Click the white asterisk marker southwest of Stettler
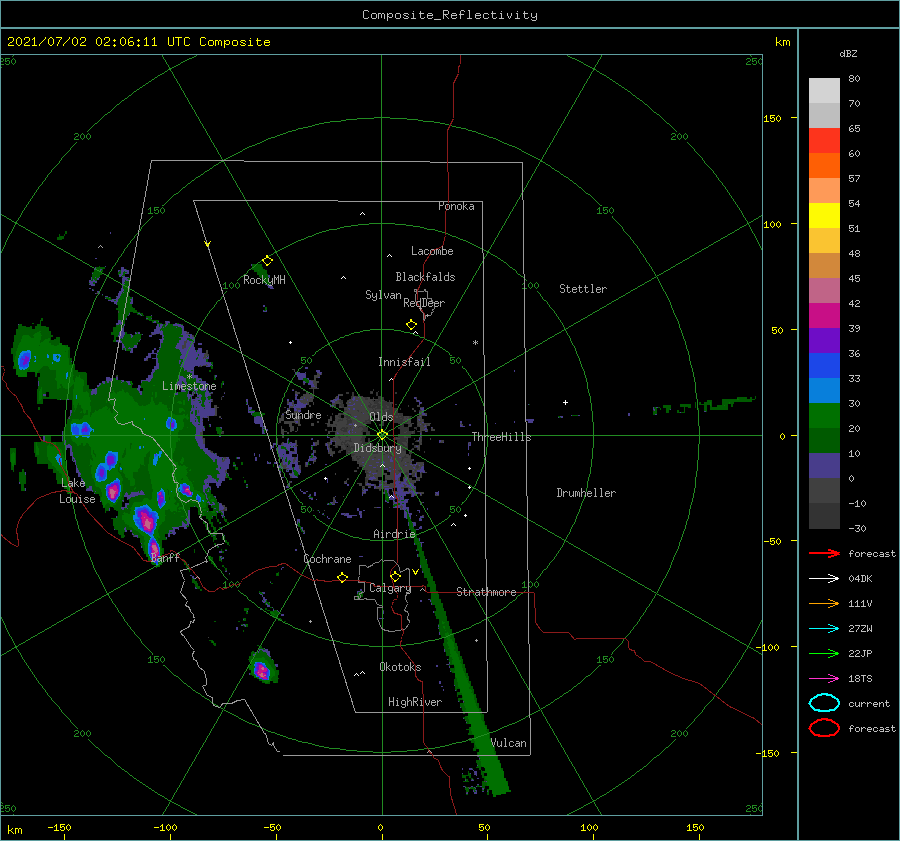This screenshot has width=900, height=841. click(475, 343)
